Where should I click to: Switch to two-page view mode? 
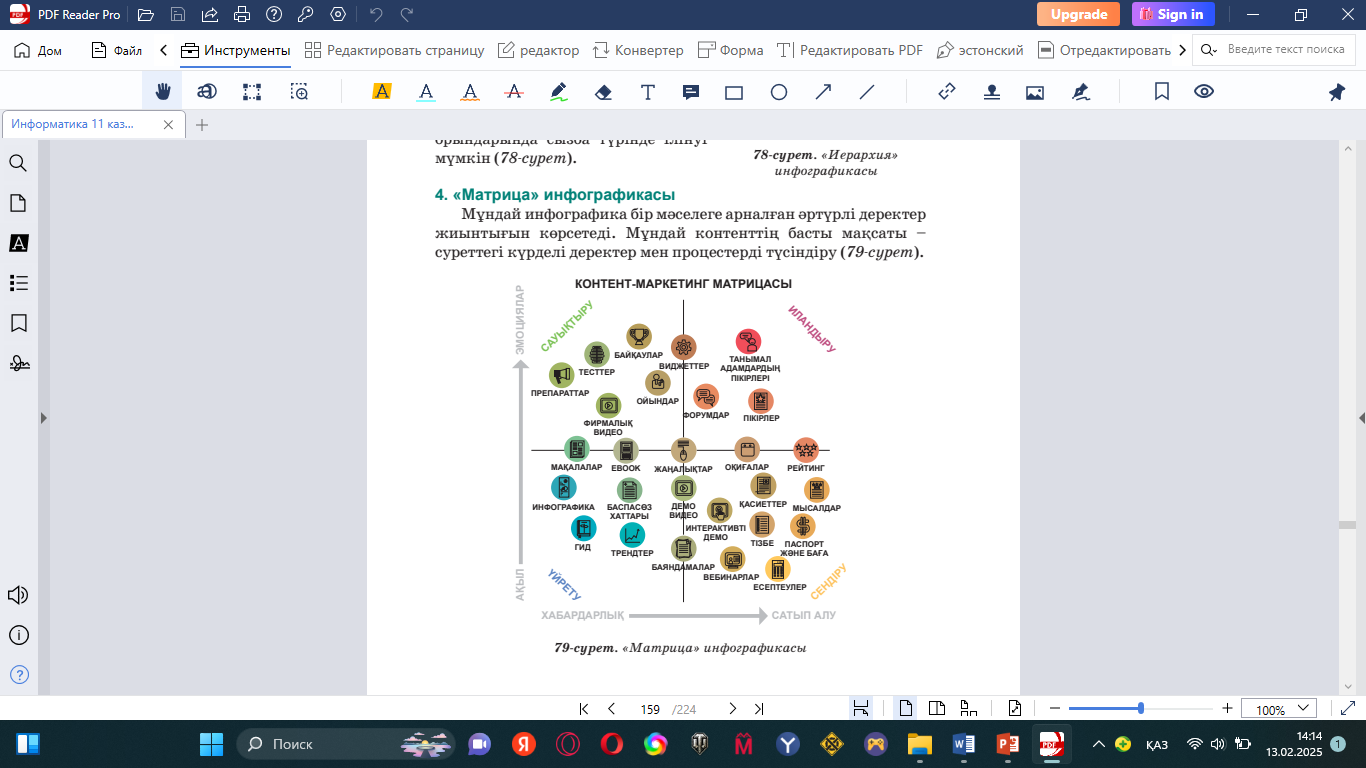(x=936, y=709)
